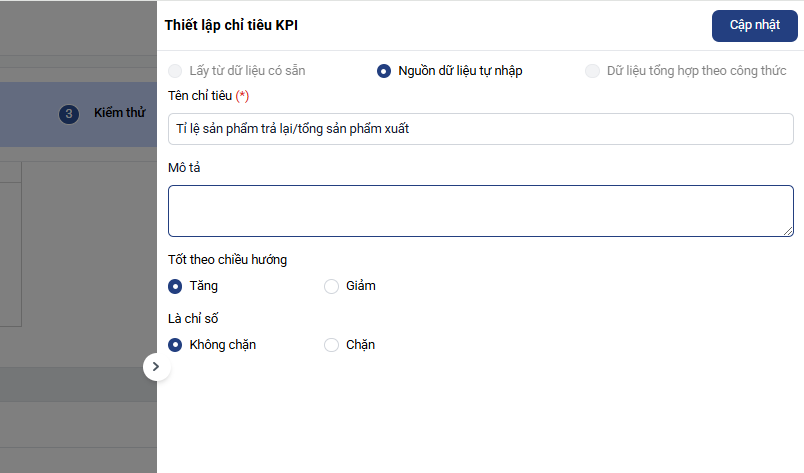804x473 pixels.
Task: Select the Không chặn radio option
Action: click(176, 345)
